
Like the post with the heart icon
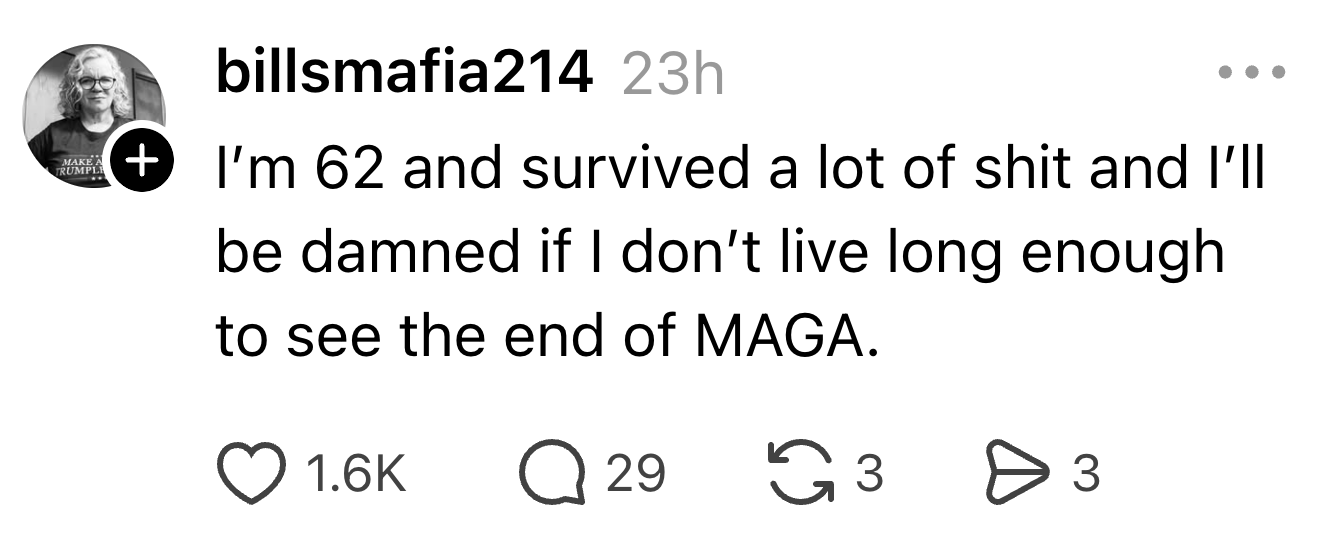pos(250,473)
